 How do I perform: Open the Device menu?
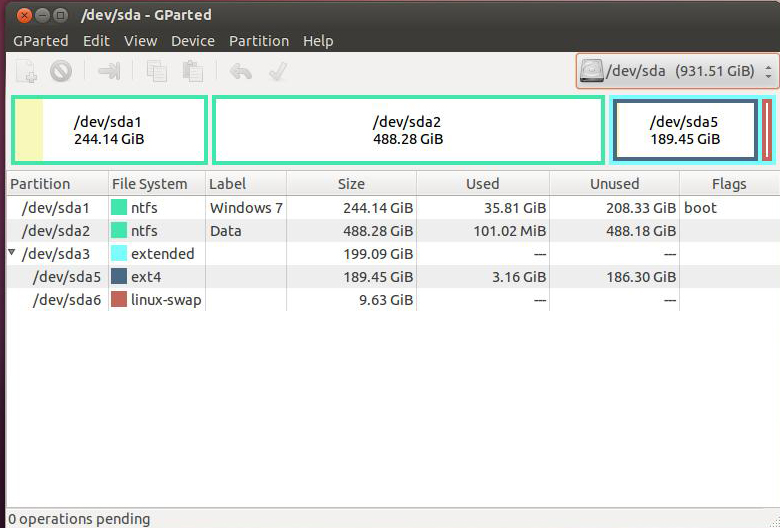click(193, 41)
